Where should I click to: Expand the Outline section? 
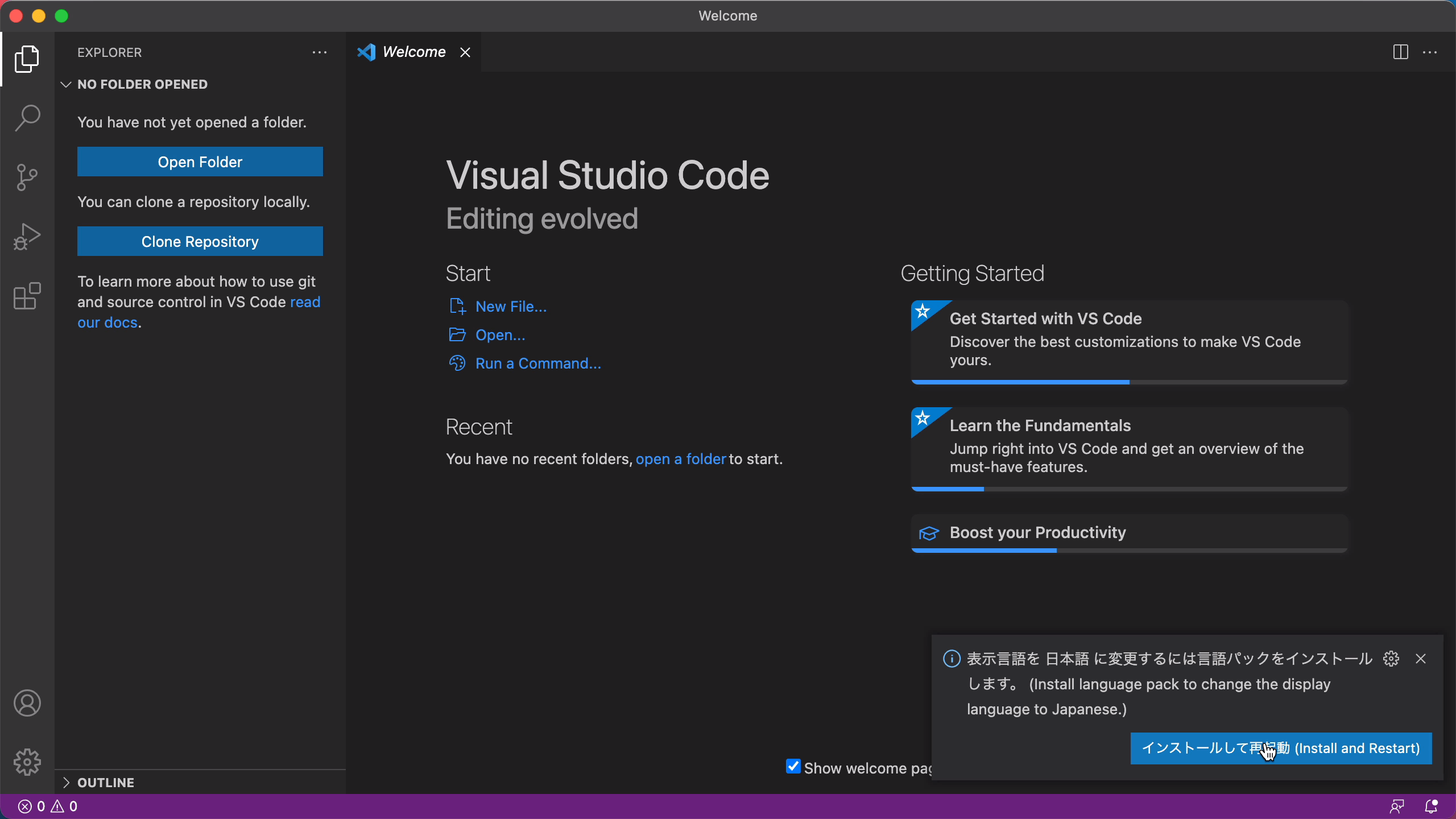[66, 783]
